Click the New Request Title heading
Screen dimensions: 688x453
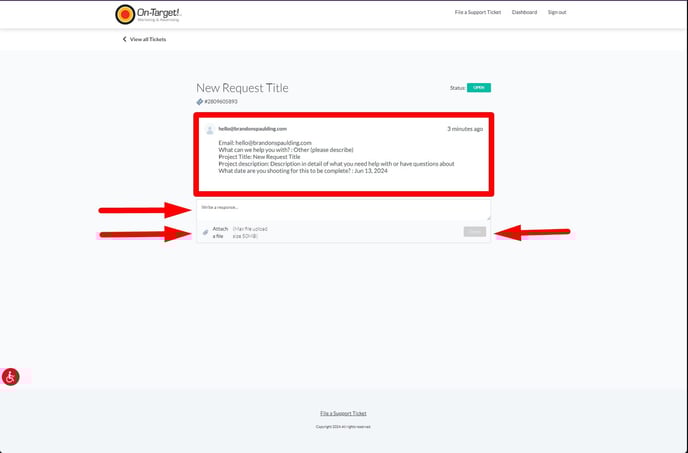coord(242,88)
